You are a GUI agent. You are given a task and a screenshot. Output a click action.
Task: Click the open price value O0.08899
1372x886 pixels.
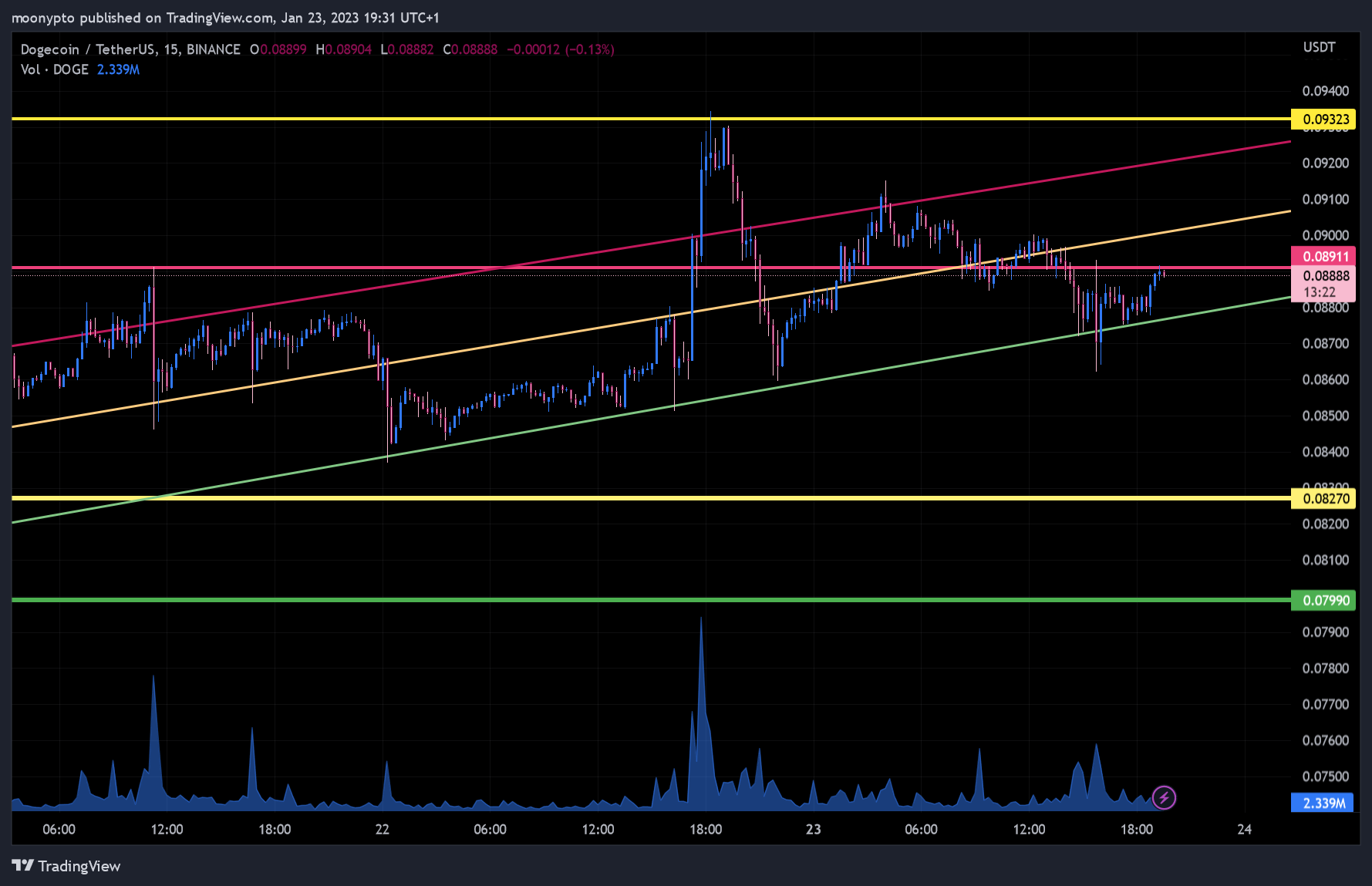(x=278, y=49)
